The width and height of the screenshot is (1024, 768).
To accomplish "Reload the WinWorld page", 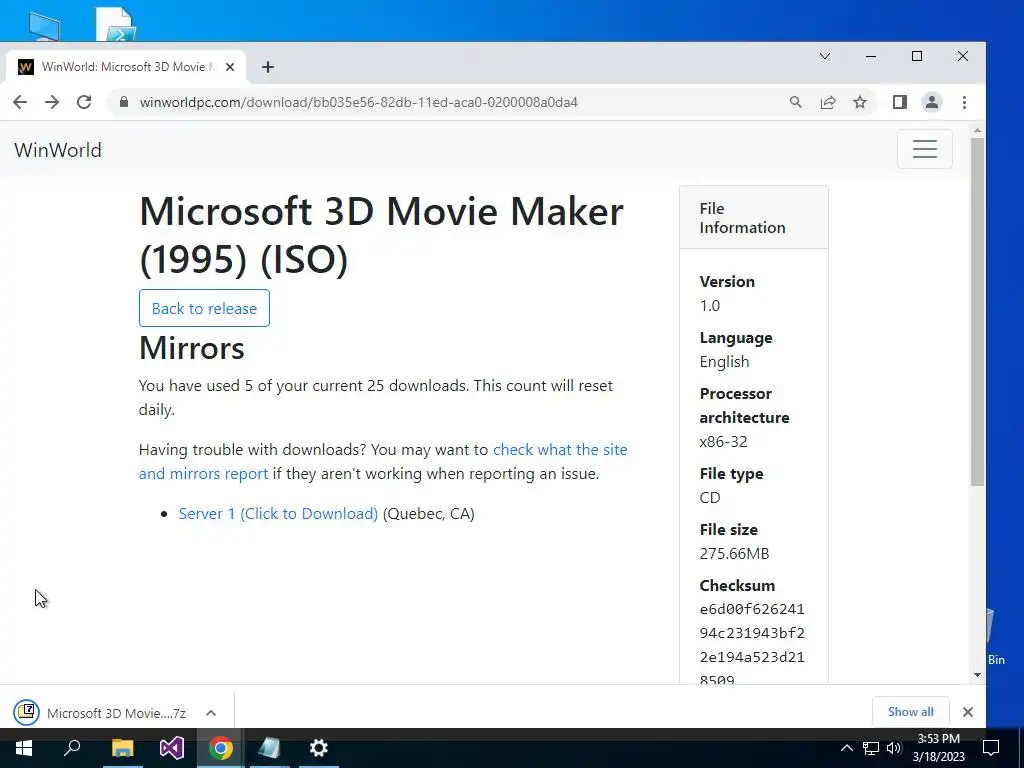I will [x=84, y=102].
